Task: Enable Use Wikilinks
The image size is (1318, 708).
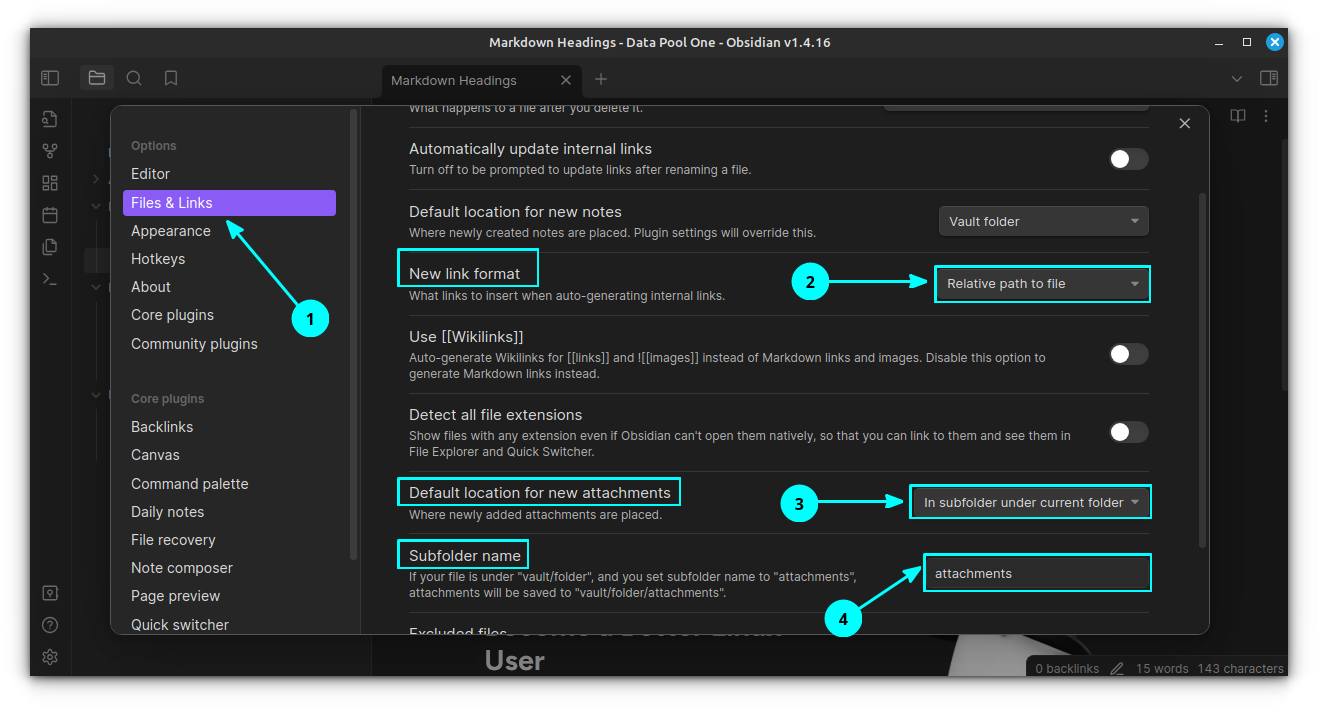Action: 1128,354
